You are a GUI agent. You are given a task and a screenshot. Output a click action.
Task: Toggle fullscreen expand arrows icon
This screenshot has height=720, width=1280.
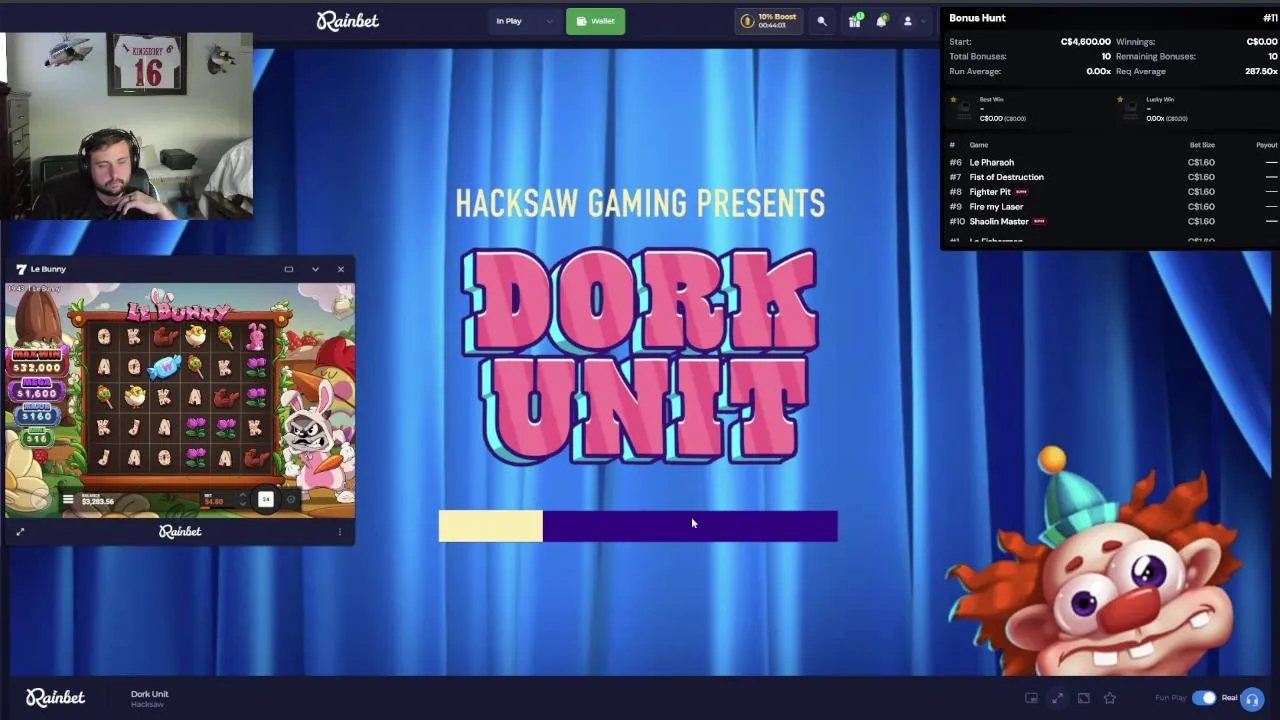pos(1057,698)
